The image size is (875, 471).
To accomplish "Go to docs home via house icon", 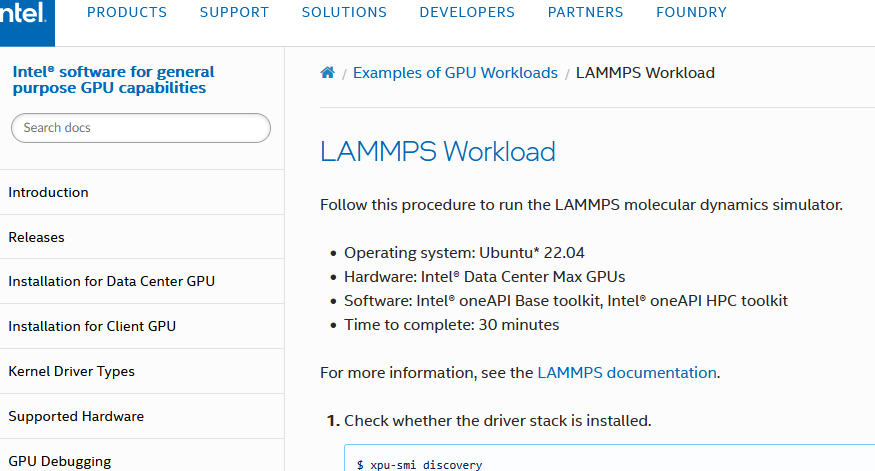I will tap(328, 73).
